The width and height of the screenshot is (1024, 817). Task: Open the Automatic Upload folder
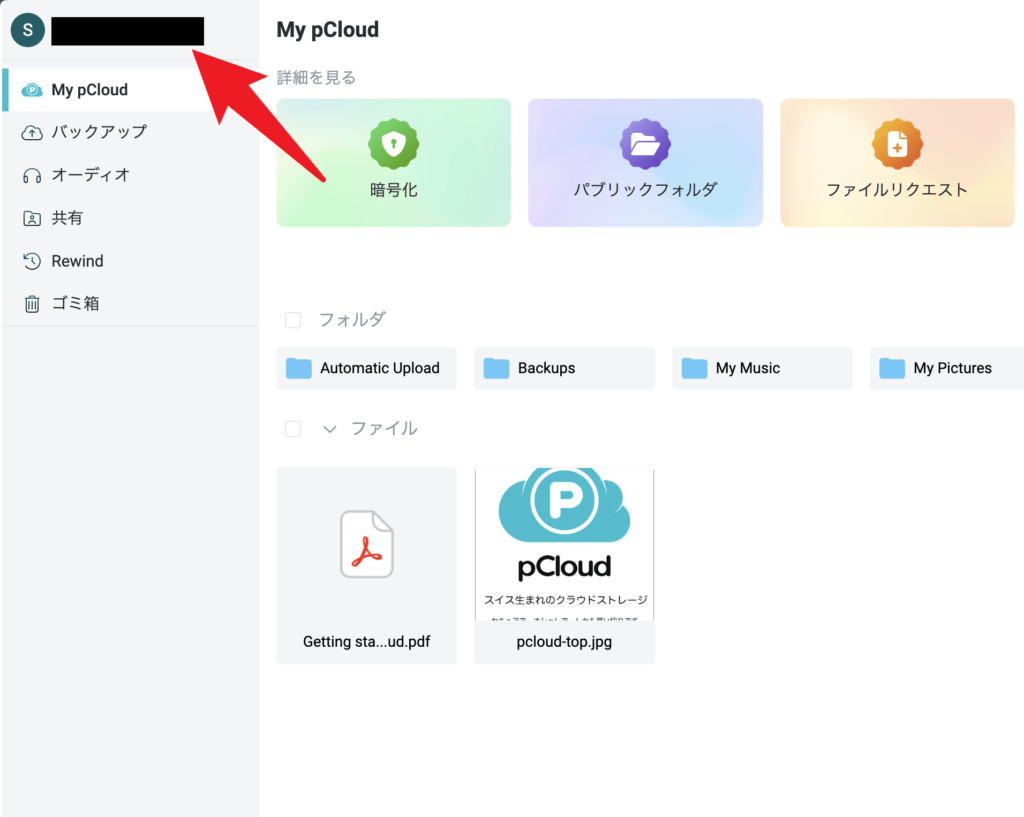click(x=366, y=368)
